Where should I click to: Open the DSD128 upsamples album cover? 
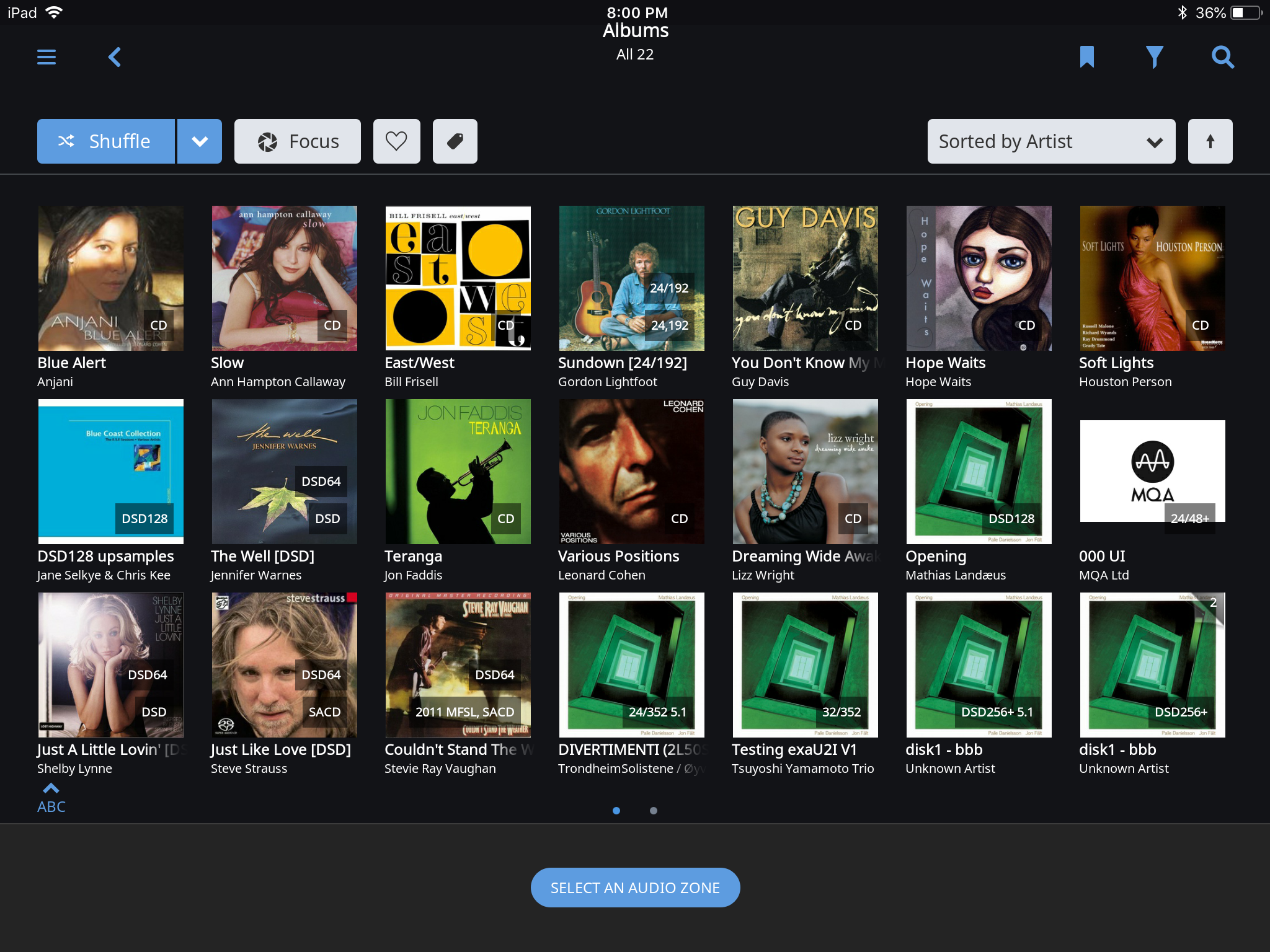point(111,472)
